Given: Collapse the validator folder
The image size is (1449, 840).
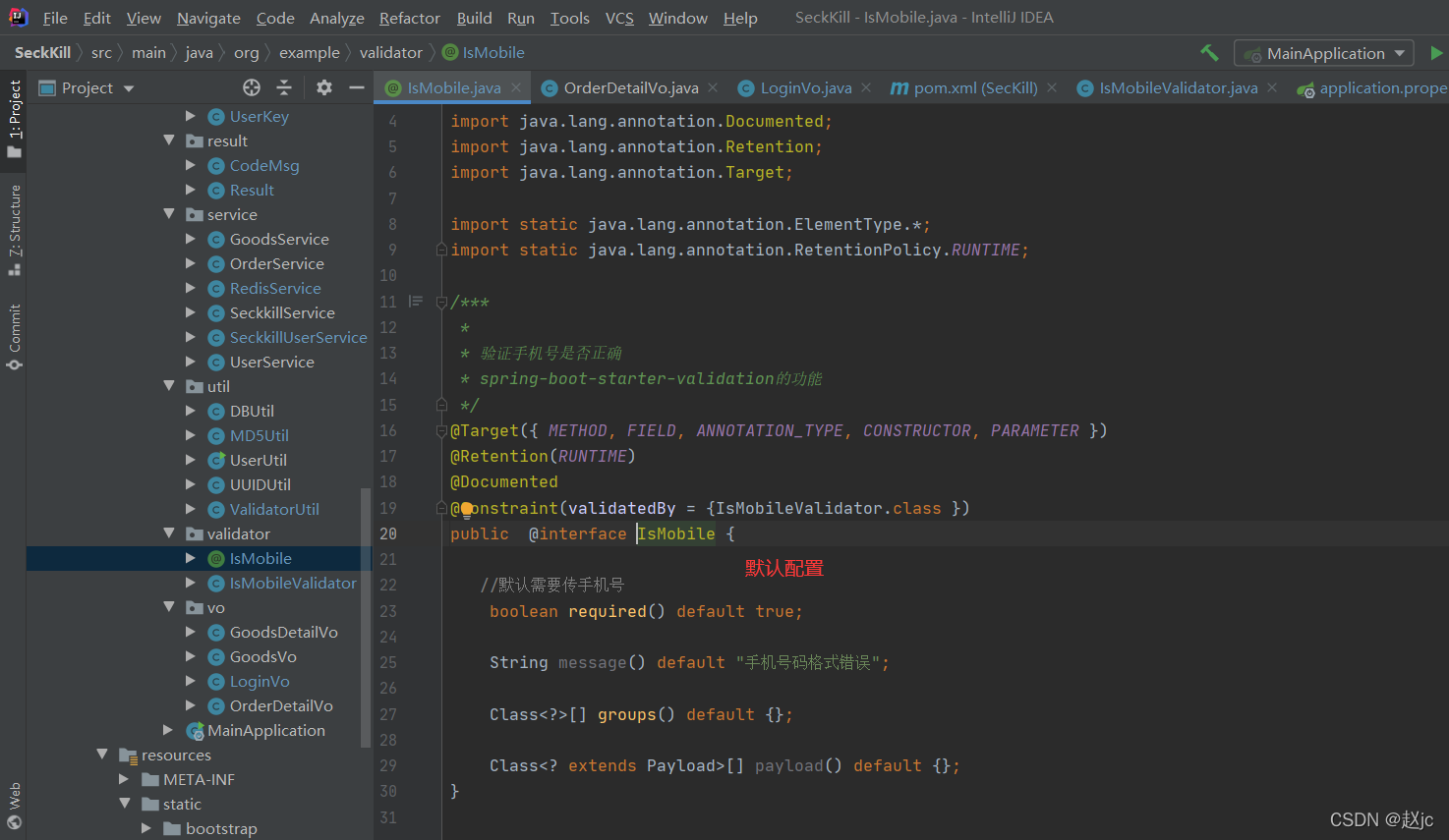Looking at the screenshot, I should pos(169,533).
